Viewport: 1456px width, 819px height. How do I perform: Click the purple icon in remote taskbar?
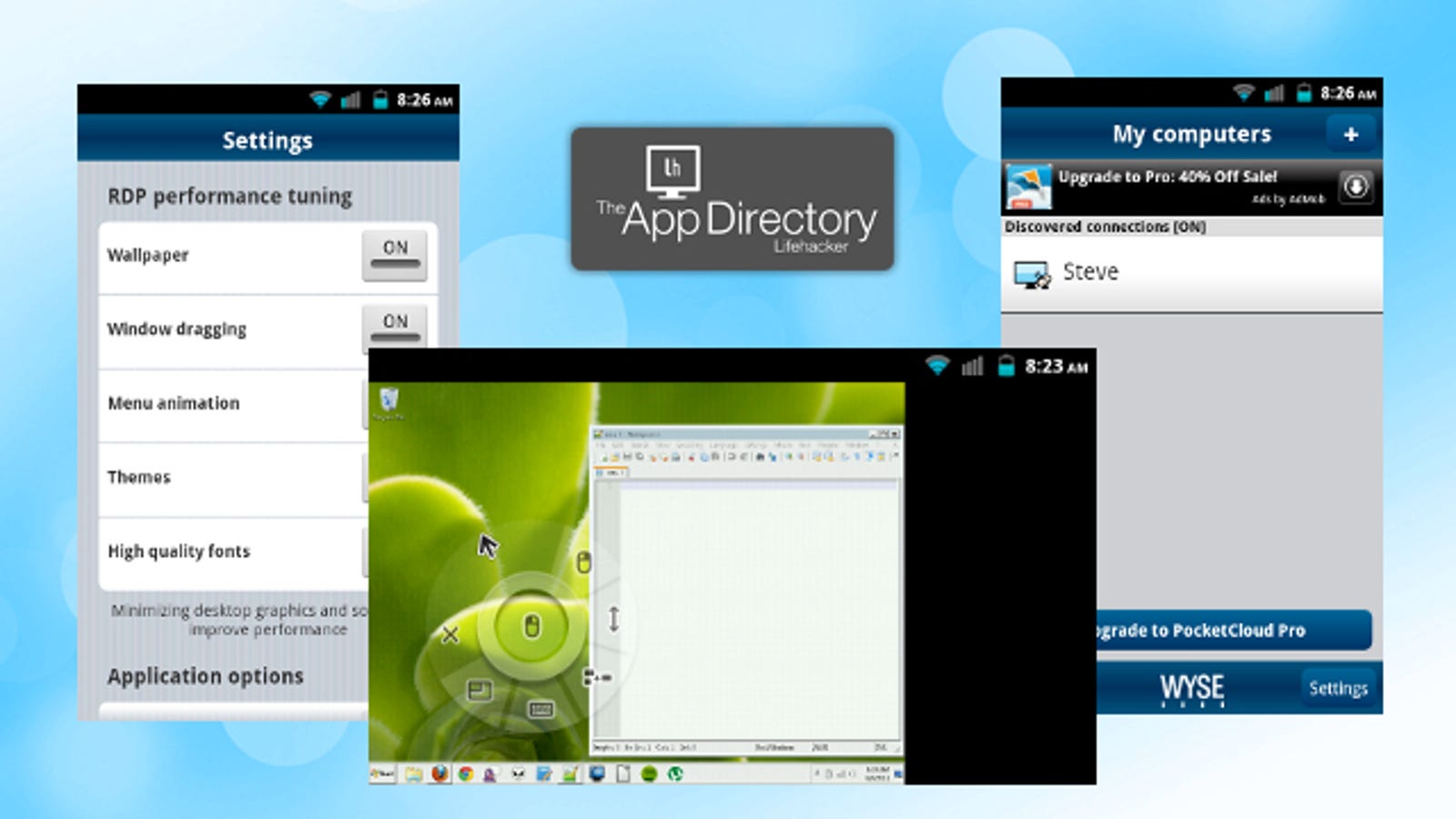(x=491, y=774)
